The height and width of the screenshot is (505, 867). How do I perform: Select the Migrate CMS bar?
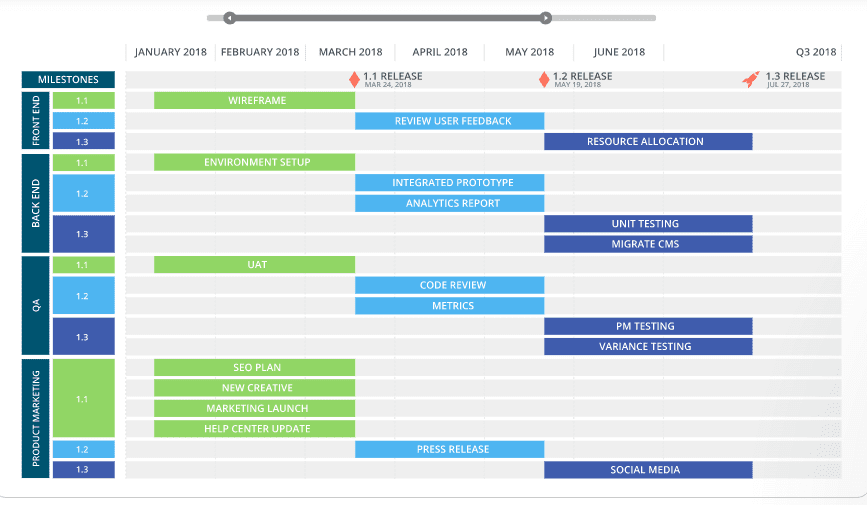pyautogui.click(x=648, y=244)
